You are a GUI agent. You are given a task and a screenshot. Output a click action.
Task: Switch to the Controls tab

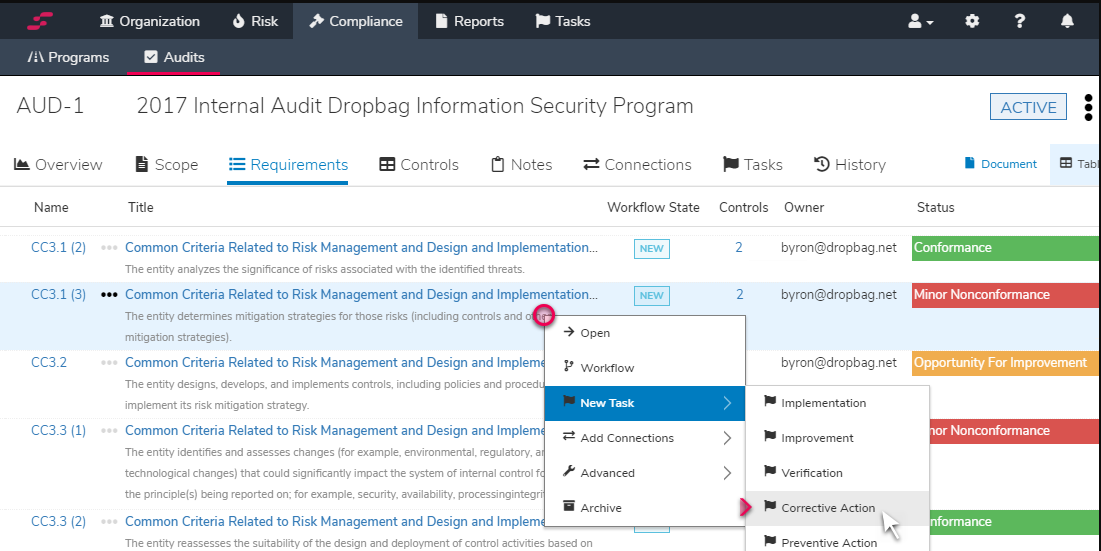point(419,165)
